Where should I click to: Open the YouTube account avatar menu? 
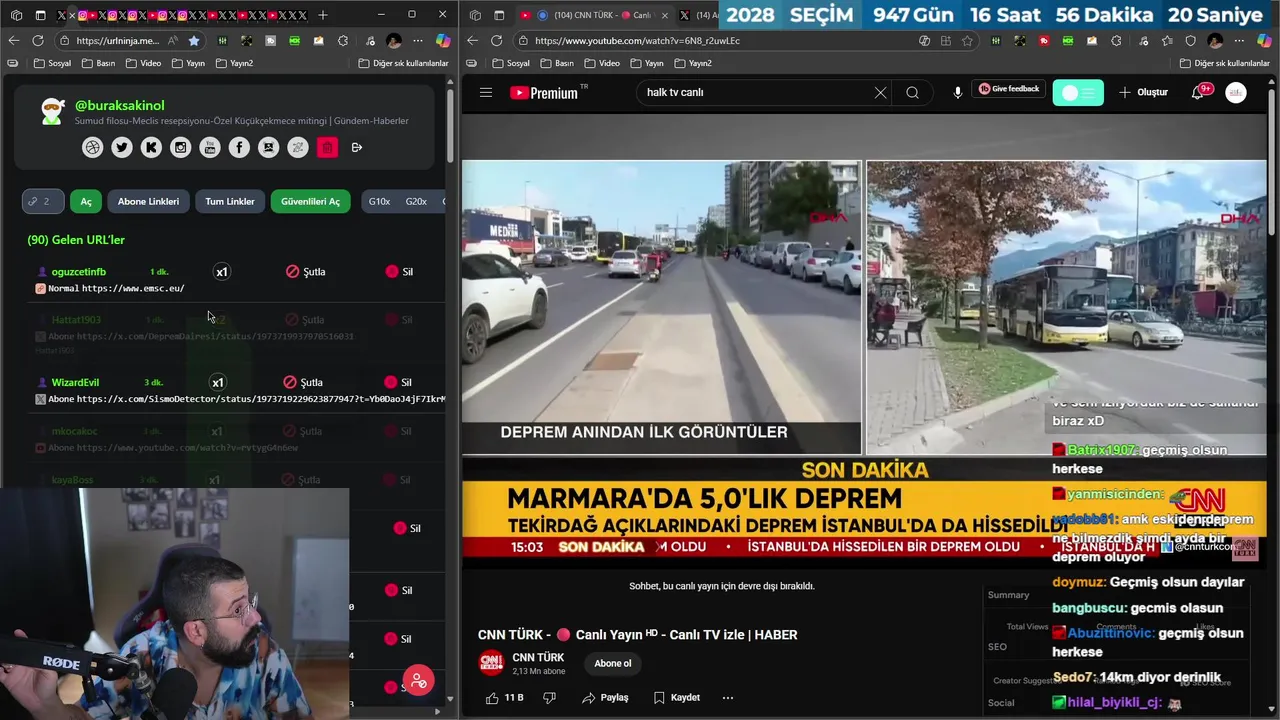pos(1236,92)
